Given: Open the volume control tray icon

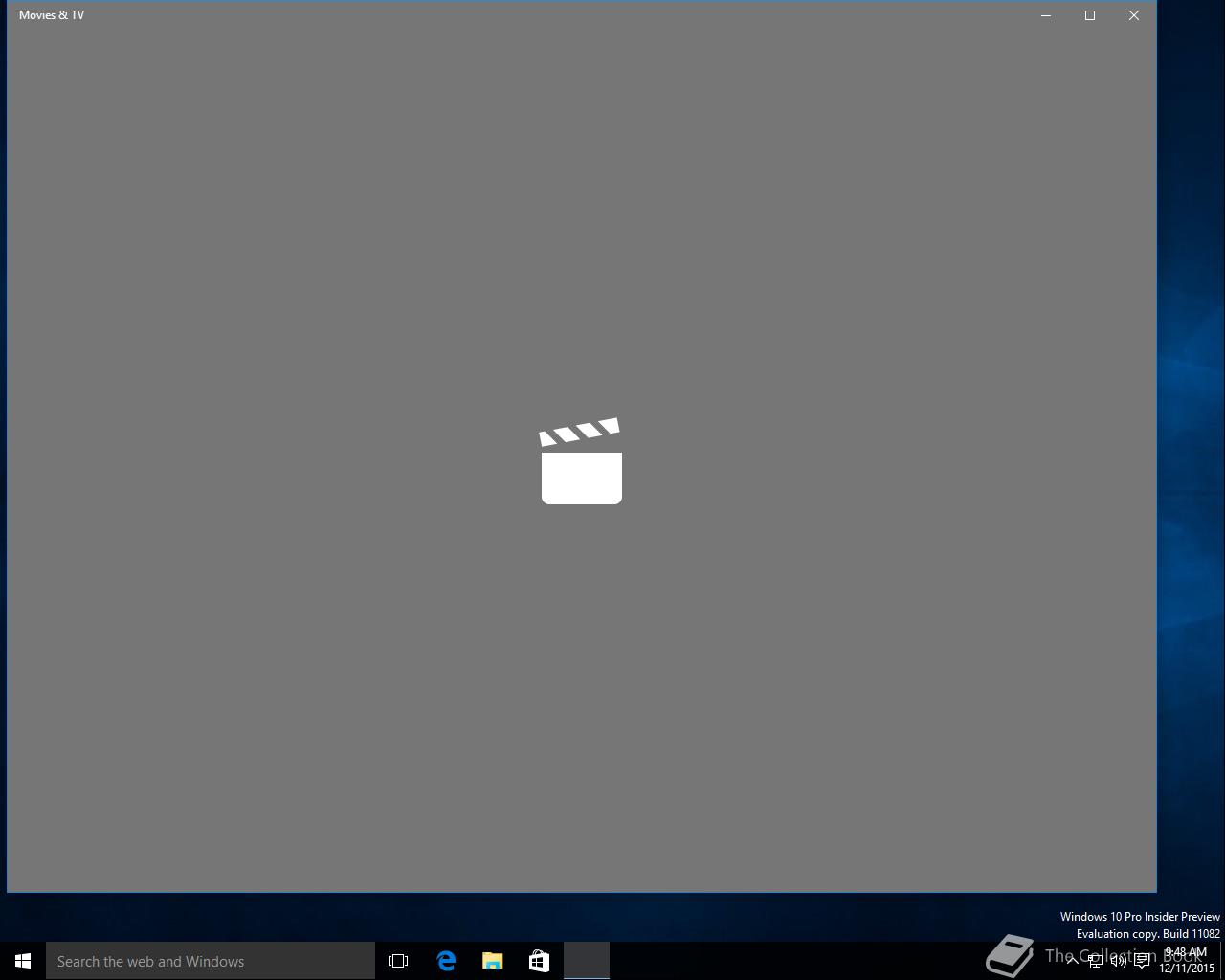Looking at the screenshot, I should (x=1119, y=961).
